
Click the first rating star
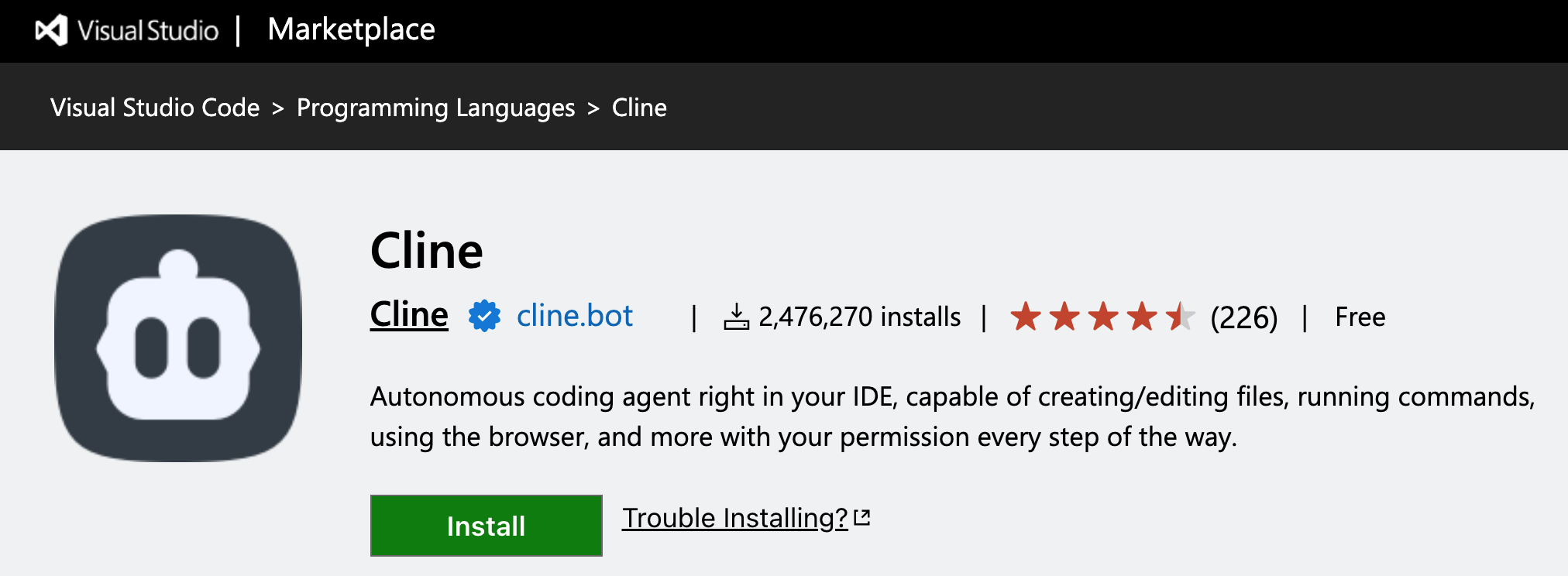1026,317
